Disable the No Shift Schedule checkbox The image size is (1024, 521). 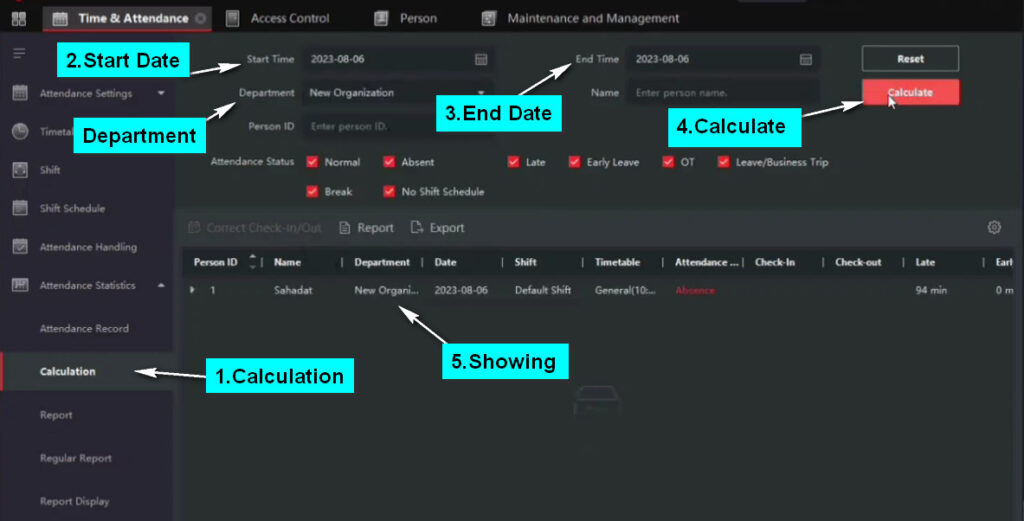(x=389, y=191)
